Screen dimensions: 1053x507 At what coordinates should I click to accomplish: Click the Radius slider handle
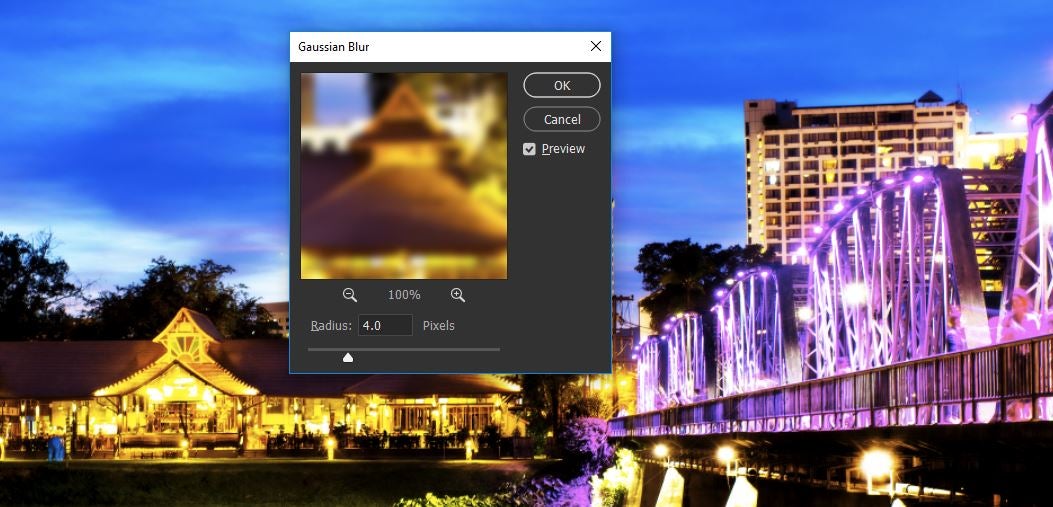(x=348, y=357)
